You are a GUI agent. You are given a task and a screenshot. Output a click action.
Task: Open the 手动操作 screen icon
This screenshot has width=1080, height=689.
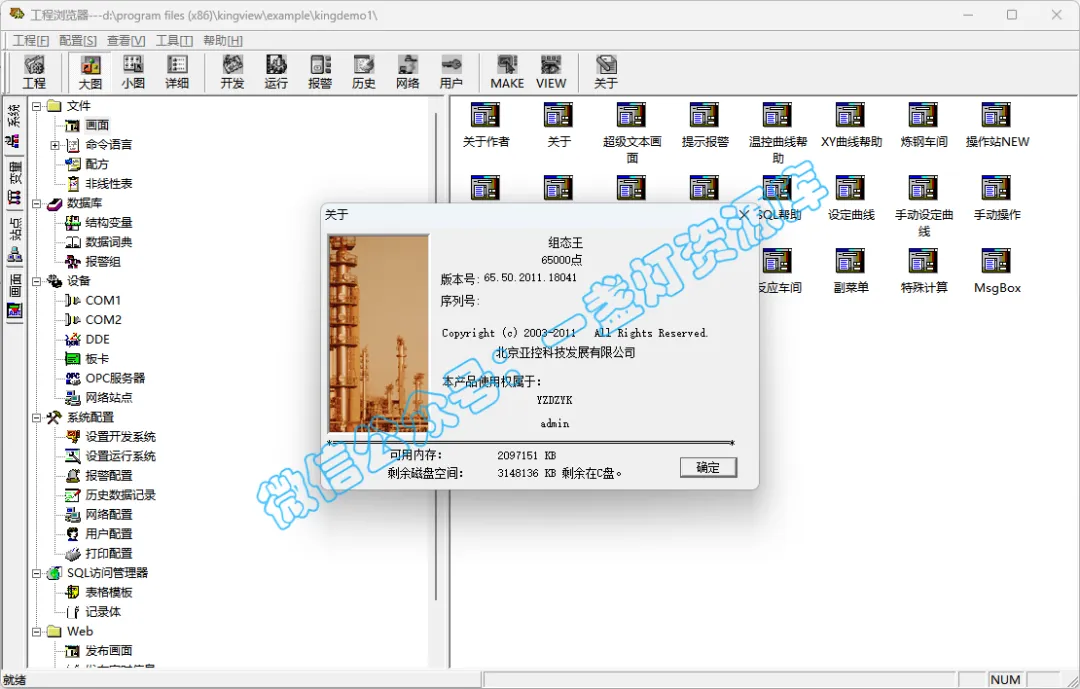click(997, 198)
